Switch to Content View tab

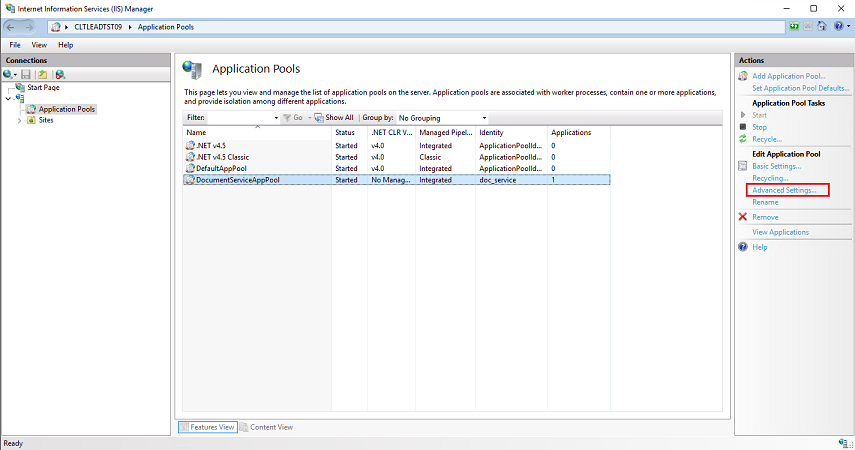coord(266,427)
